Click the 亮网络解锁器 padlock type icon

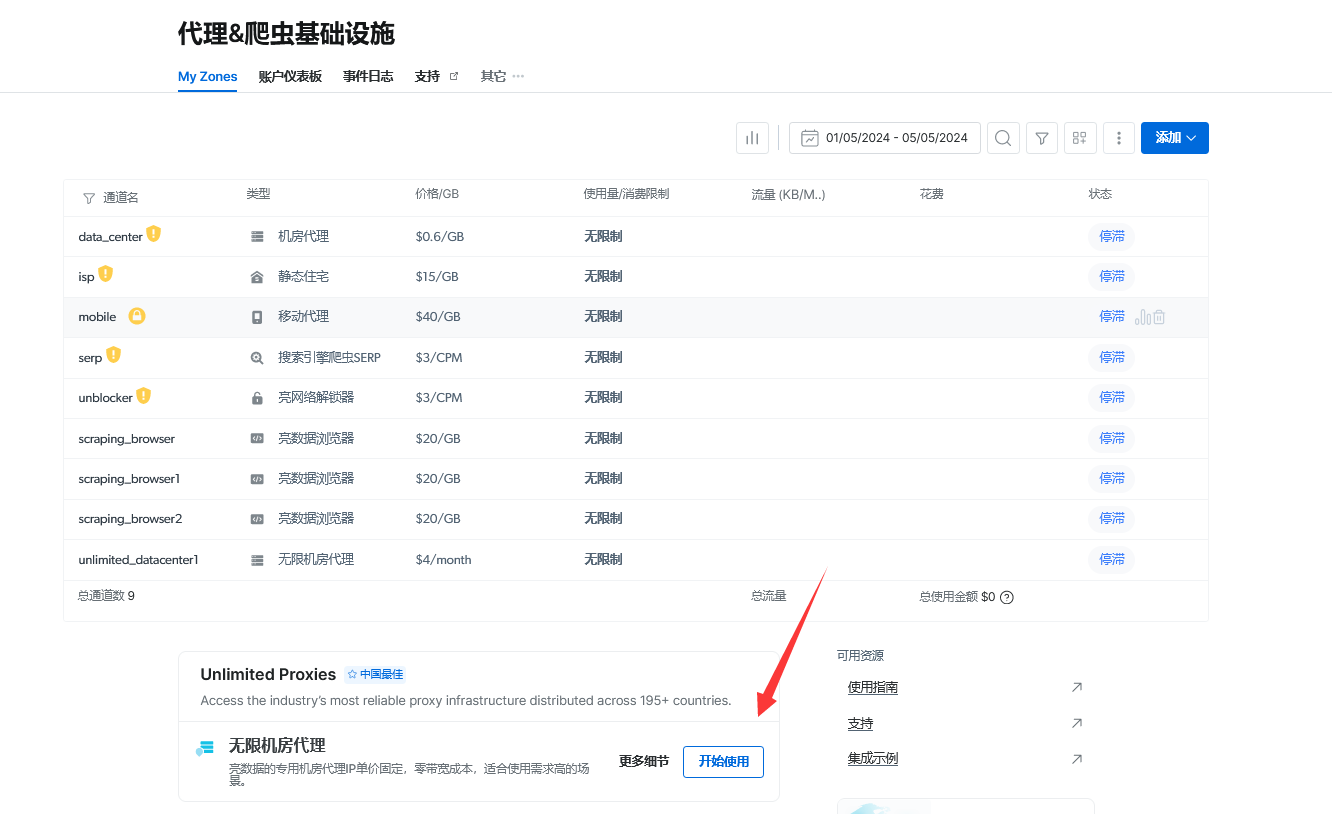(257, 398)
